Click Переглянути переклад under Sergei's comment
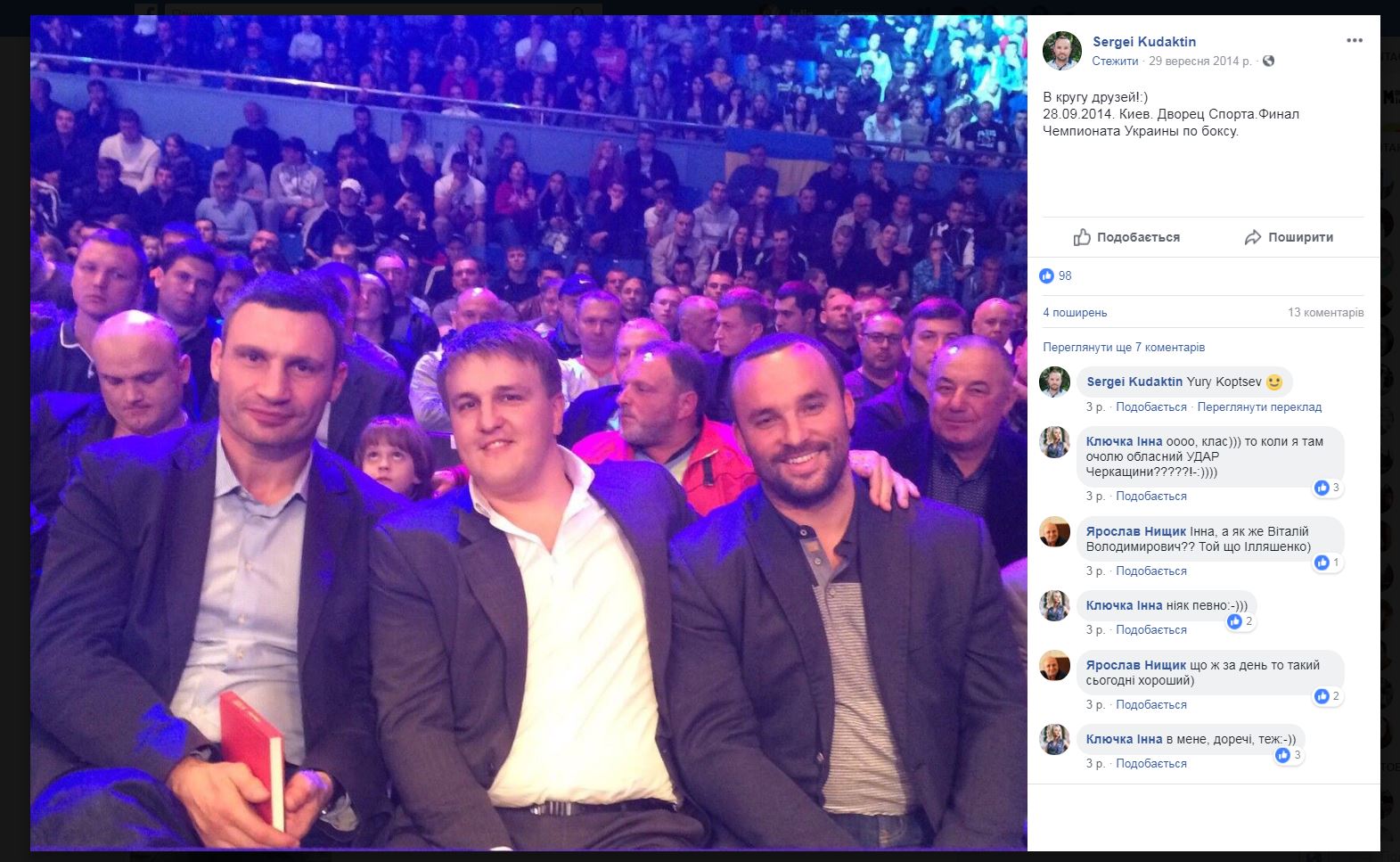Image resolution: width=1400 pixels, height=862 pixels. [x=1259, y=407]
